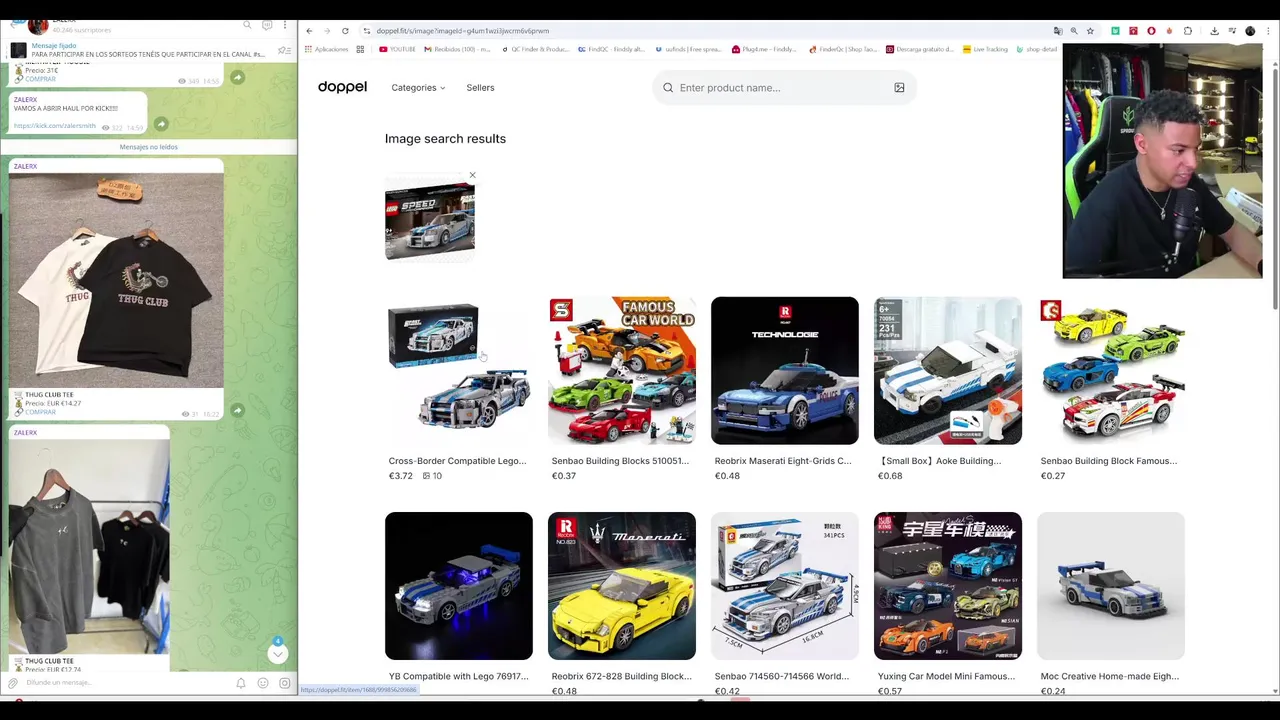Image resolution: width=1280 pixels, height=720 pixels.
Task: Click the €3.72 price of the Cross-Border Lego
Action: pos(400,476)
